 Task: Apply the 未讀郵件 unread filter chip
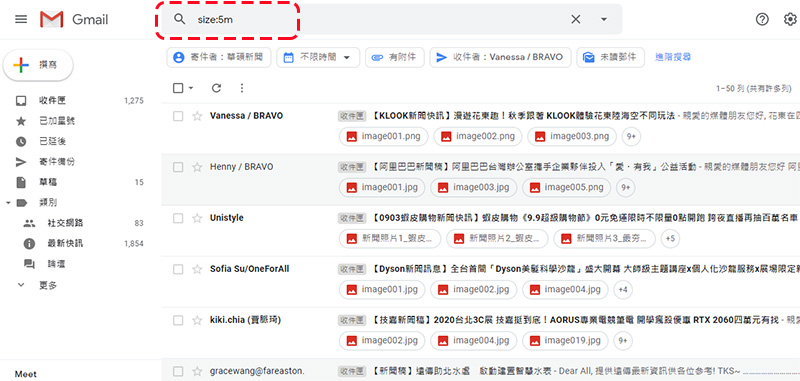click(x=610, y=58)
